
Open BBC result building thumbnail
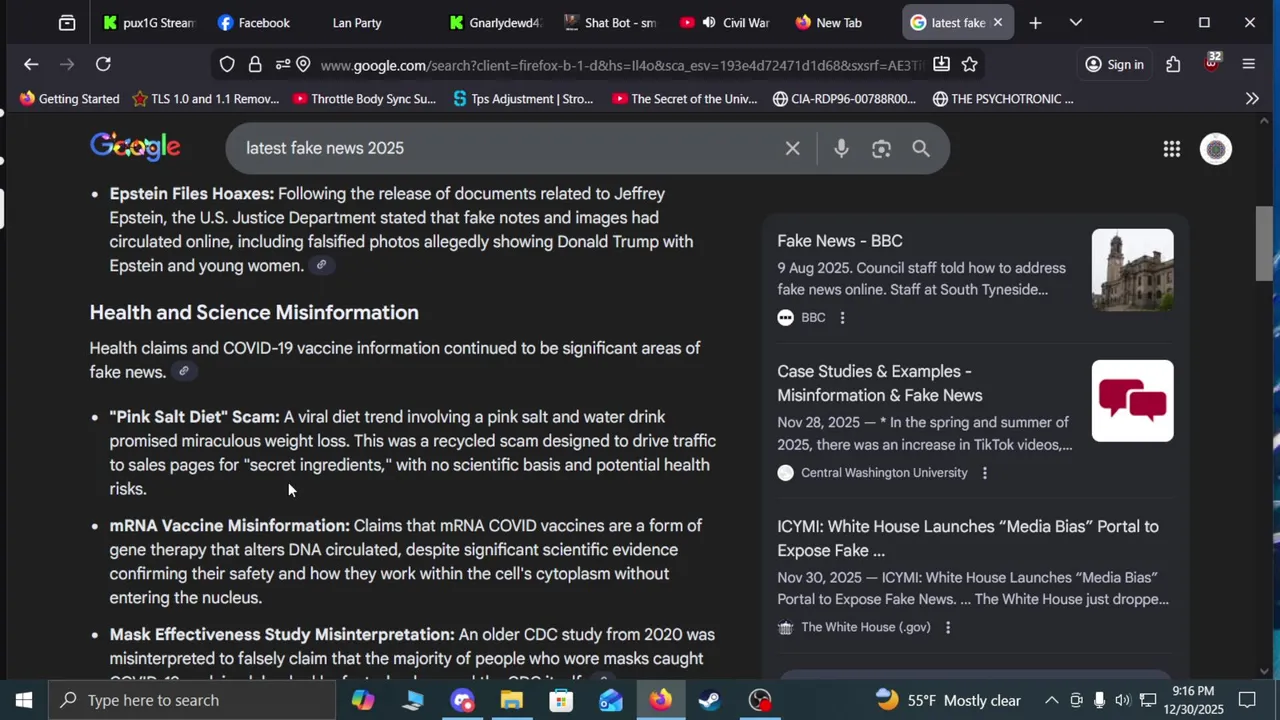tap(1132, 270)
